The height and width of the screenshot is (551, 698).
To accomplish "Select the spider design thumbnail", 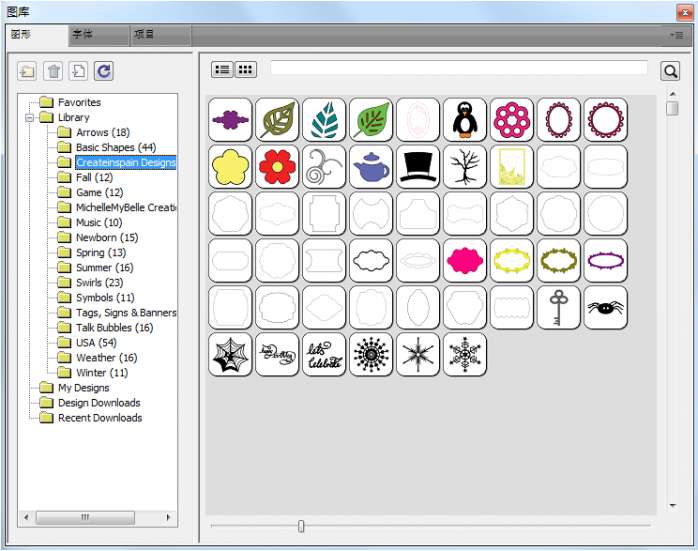I will tap(606, 308).
